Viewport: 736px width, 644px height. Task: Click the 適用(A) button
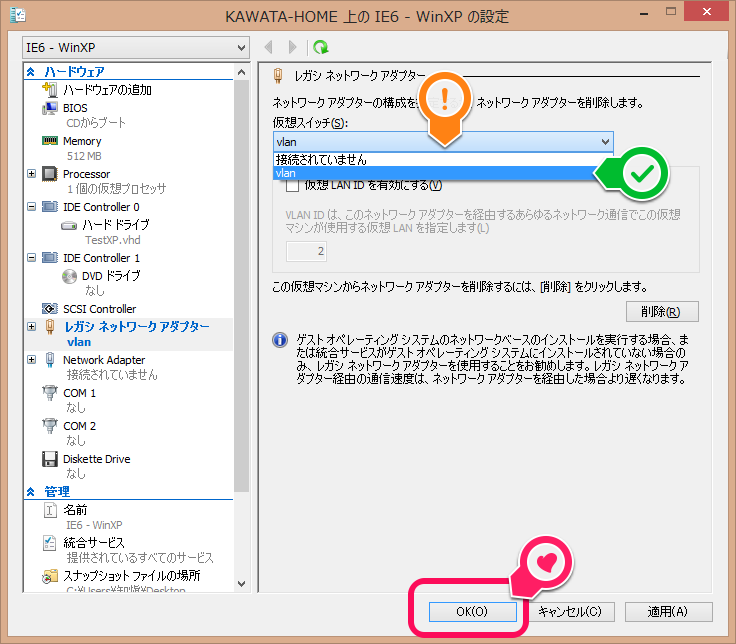(668, 612)
